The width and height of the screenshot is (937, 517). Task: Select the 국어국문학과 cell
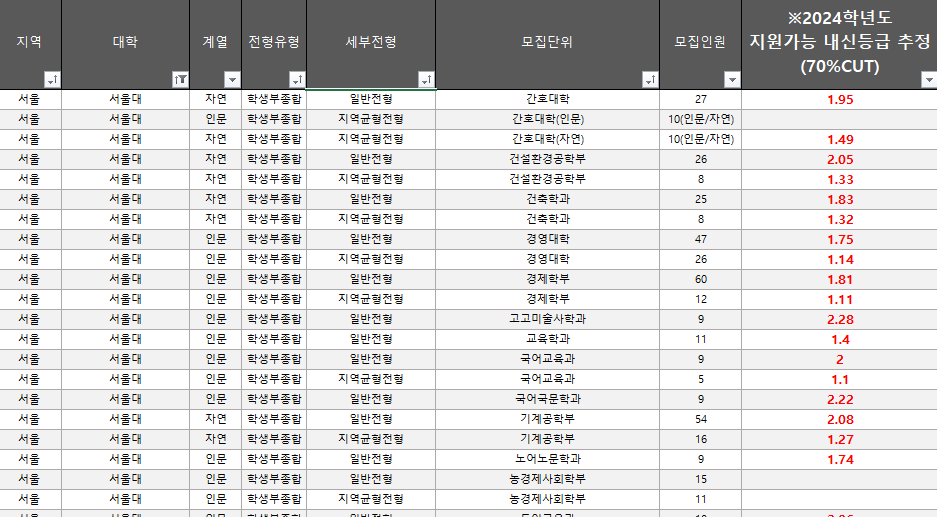coord(547,399)
